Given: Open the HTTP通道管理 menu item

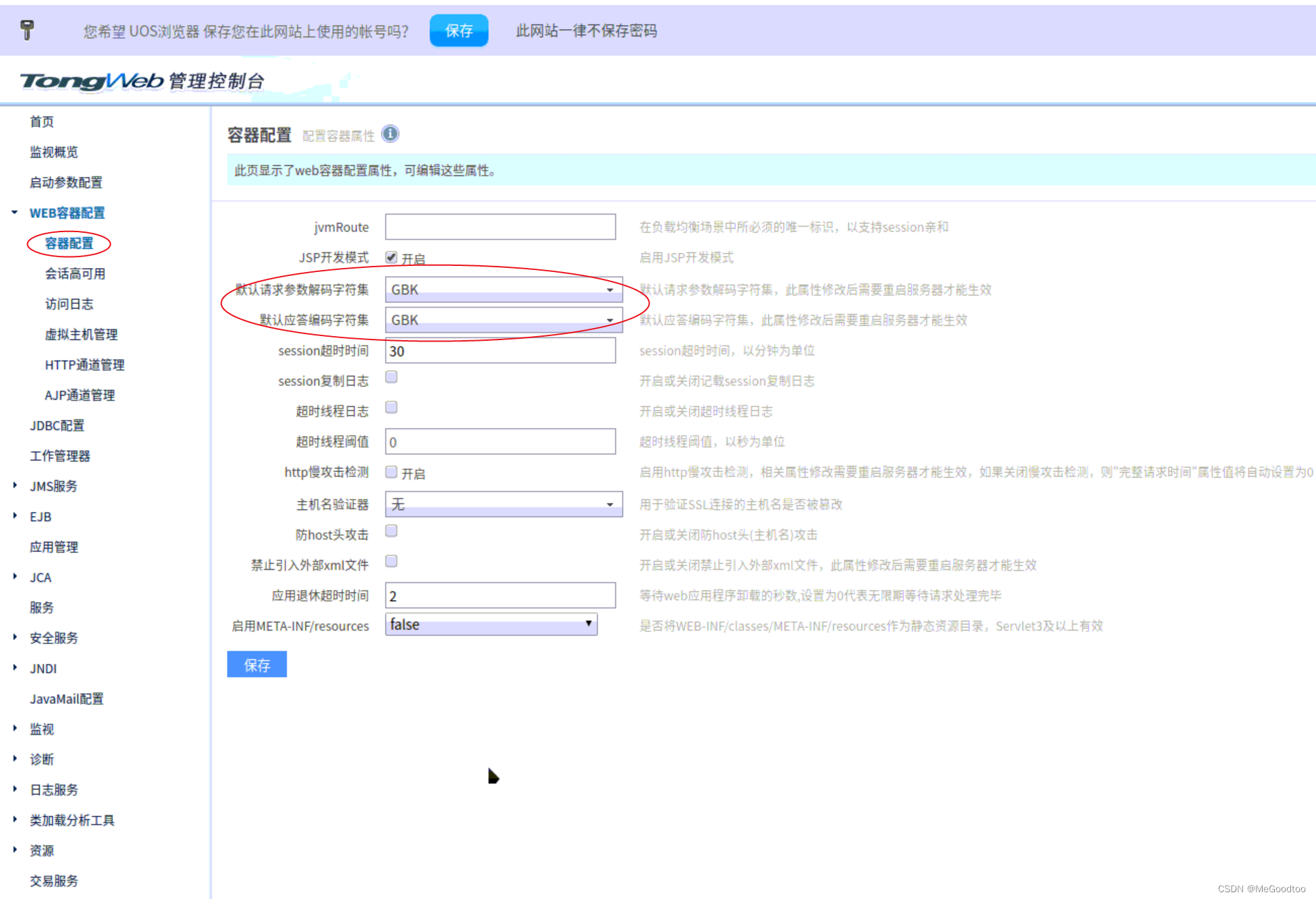Looking at the screenshot, I should tap(84, 364).
